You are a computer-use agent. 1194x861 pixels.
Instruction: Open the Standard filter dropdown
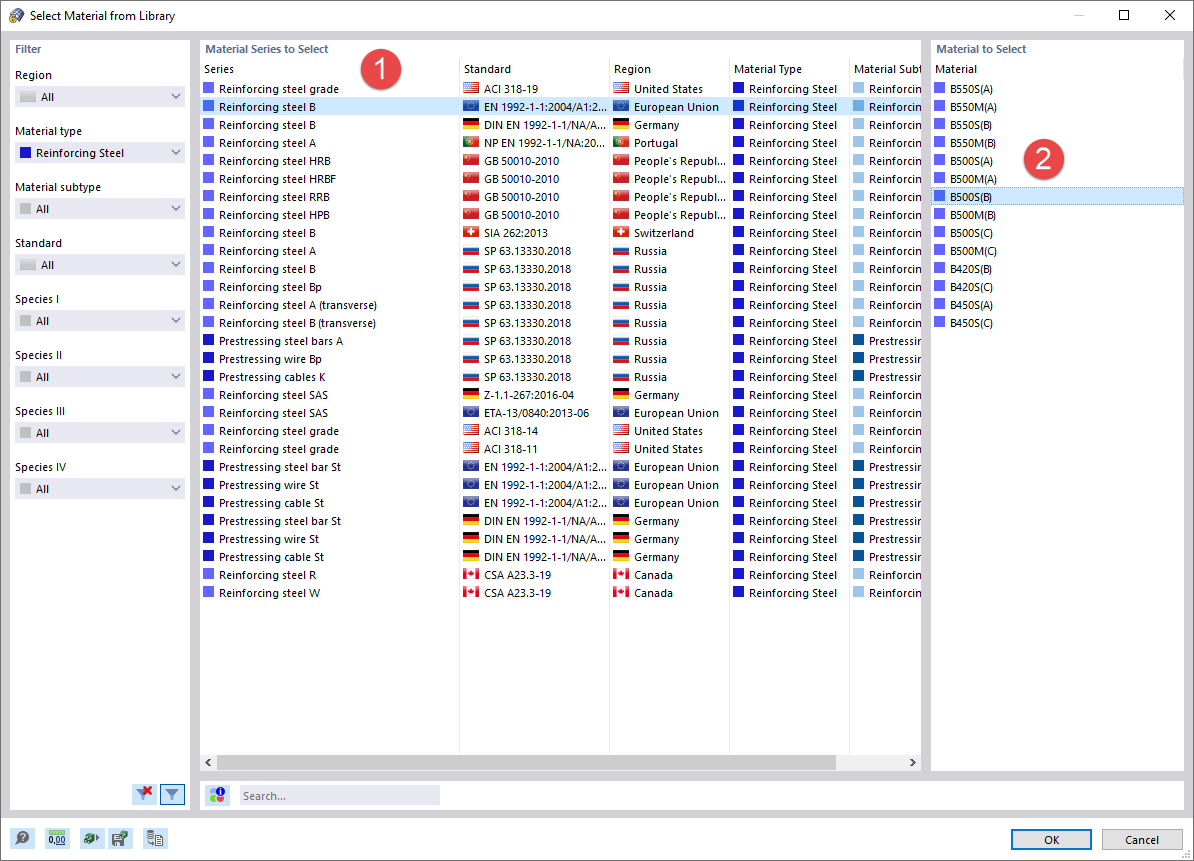(x=100, y=265)
